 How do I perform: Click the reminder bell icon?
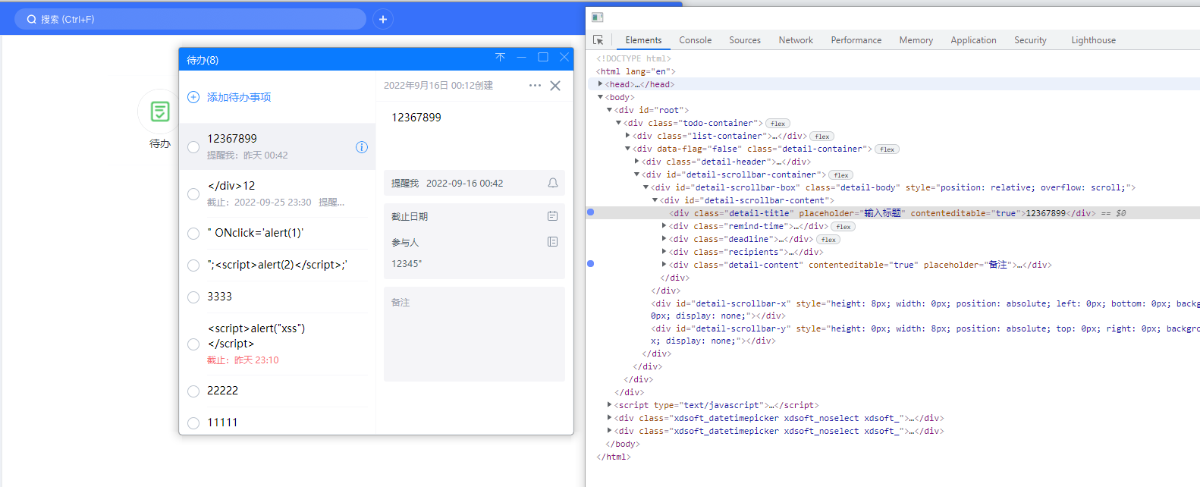tap(553, 183)
